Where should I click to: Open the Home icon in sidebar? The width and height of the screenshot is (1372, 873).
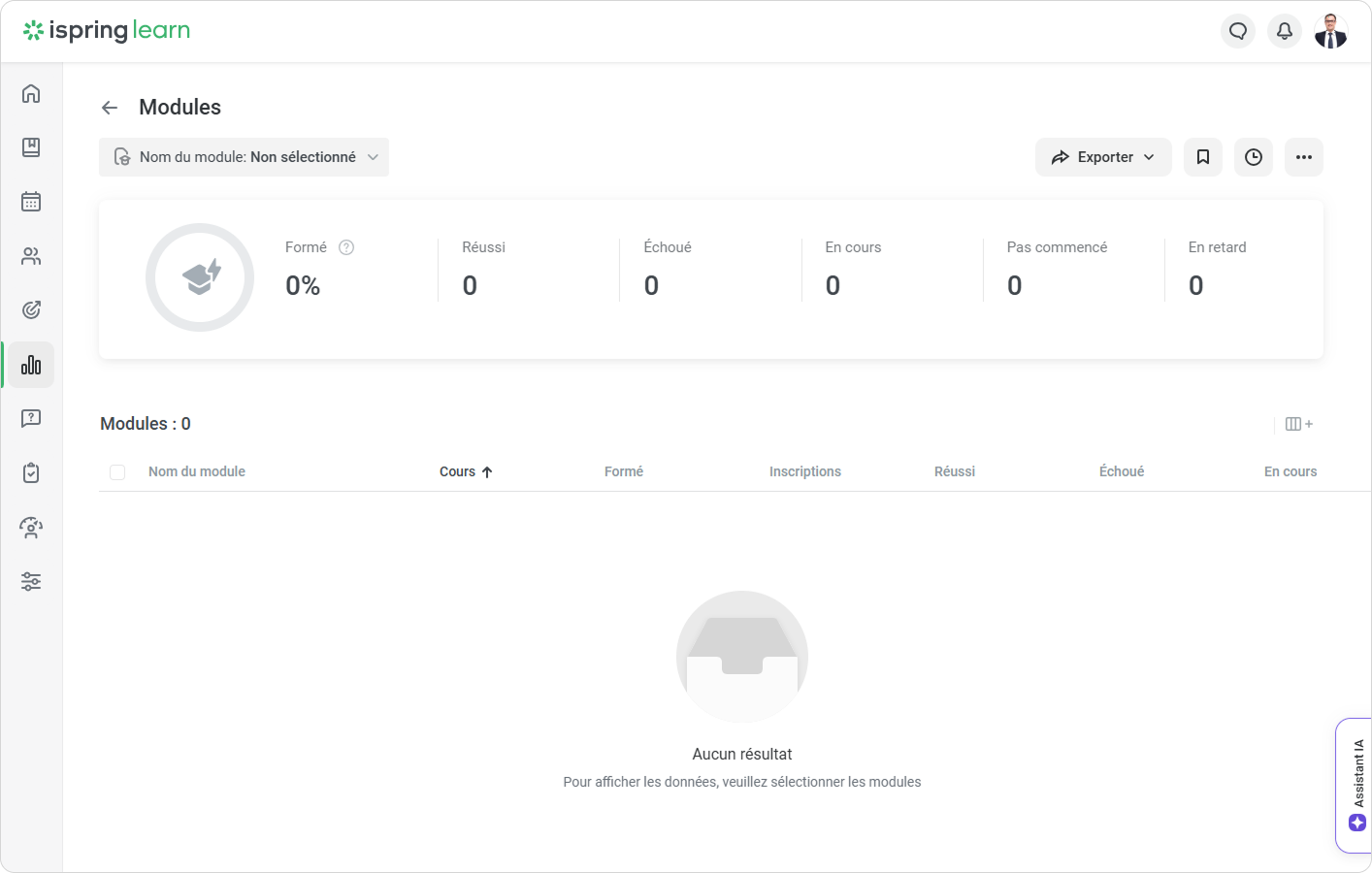31,93
